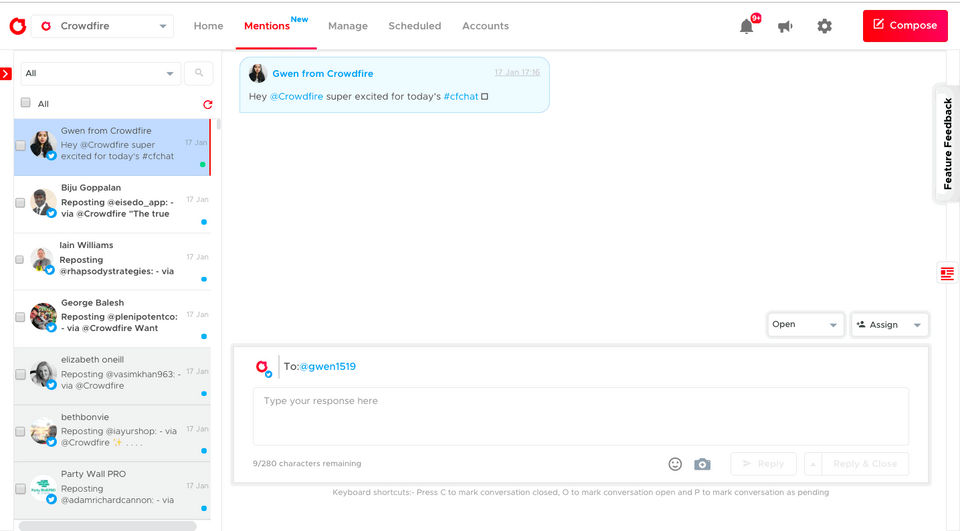This screenshot has height=531, width=960.
Task: Click the @Crowdfire mention link in message
Action: tap(296, 97)
